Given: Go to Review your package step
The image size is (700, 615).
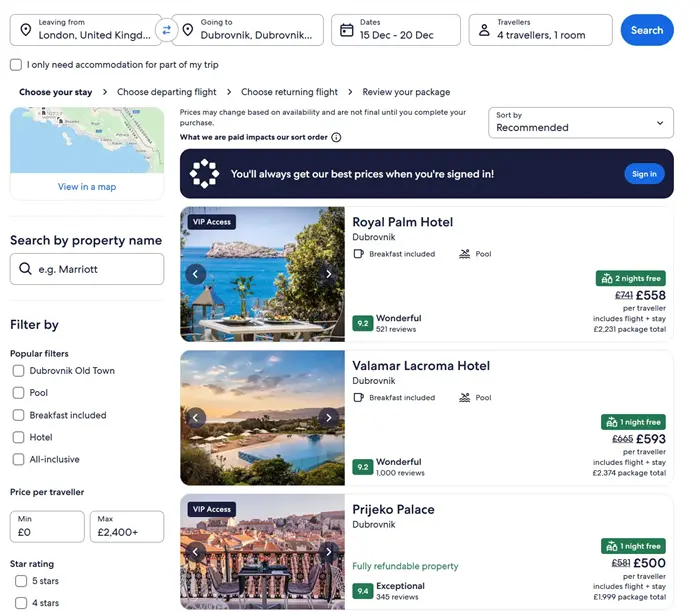Looking at the screenshot, I should coord(406,92).
